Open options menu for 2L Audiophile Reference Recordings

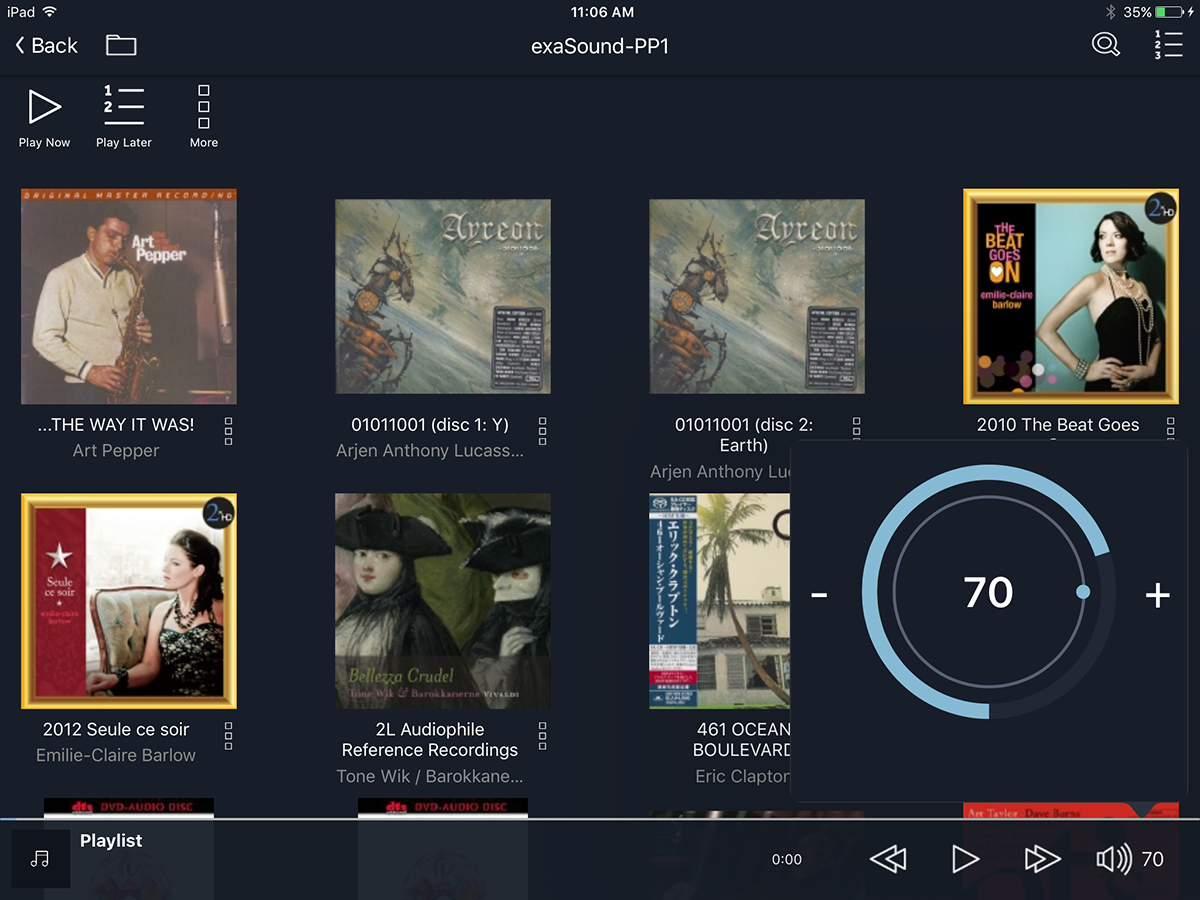coord(543,736)
